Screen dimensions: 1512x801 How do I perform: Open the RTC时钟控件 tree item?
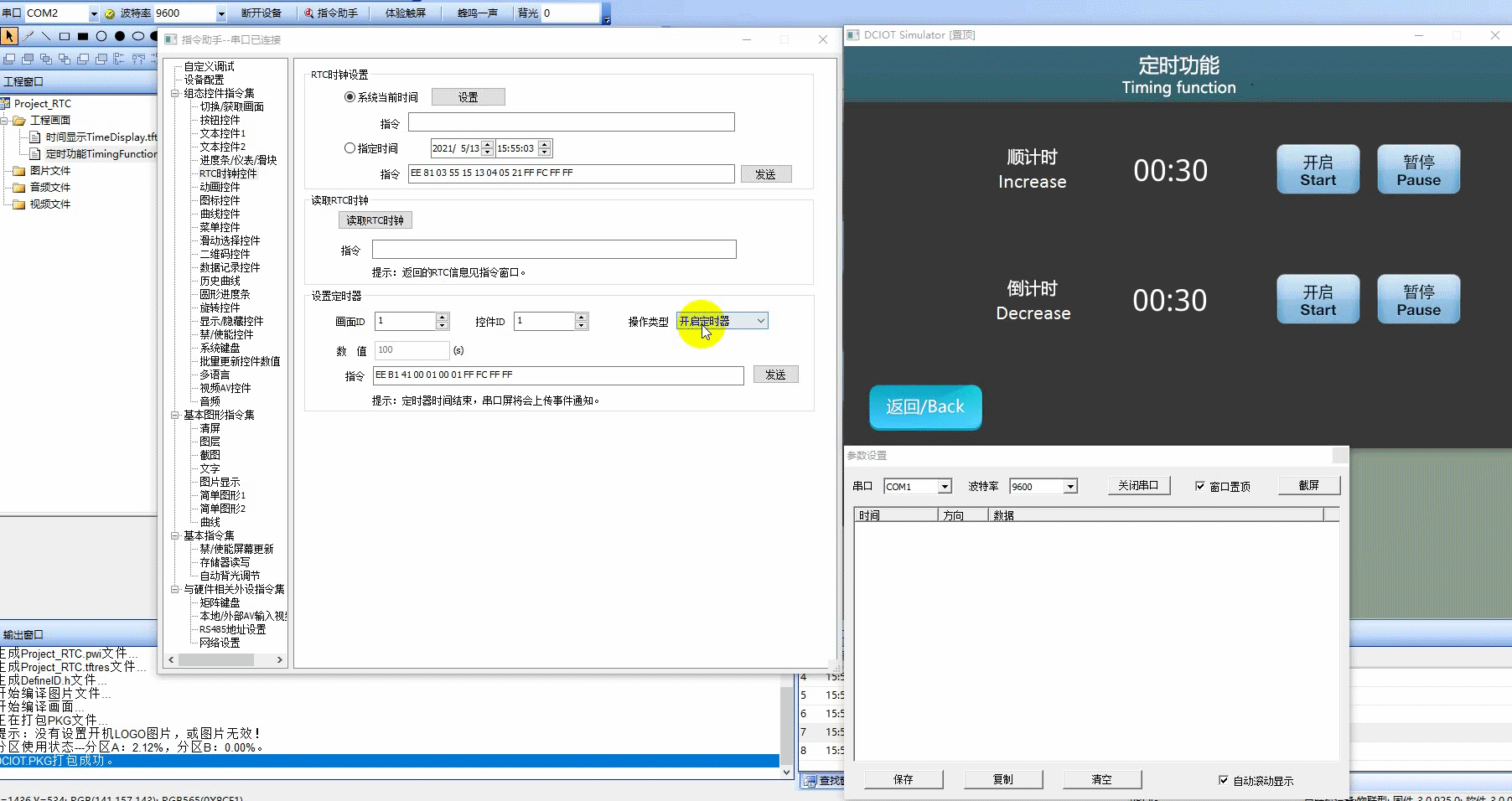(228, 173)
